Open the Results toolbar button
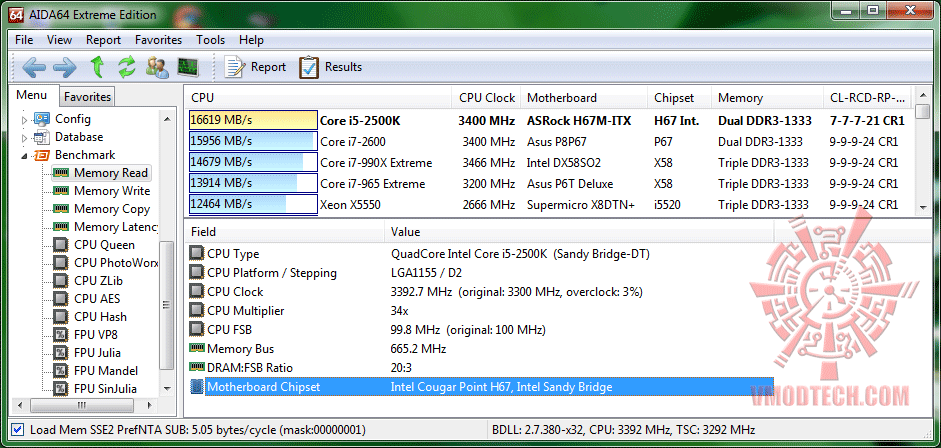The width and height of the screenshot is (941, 448). point(331,67)
